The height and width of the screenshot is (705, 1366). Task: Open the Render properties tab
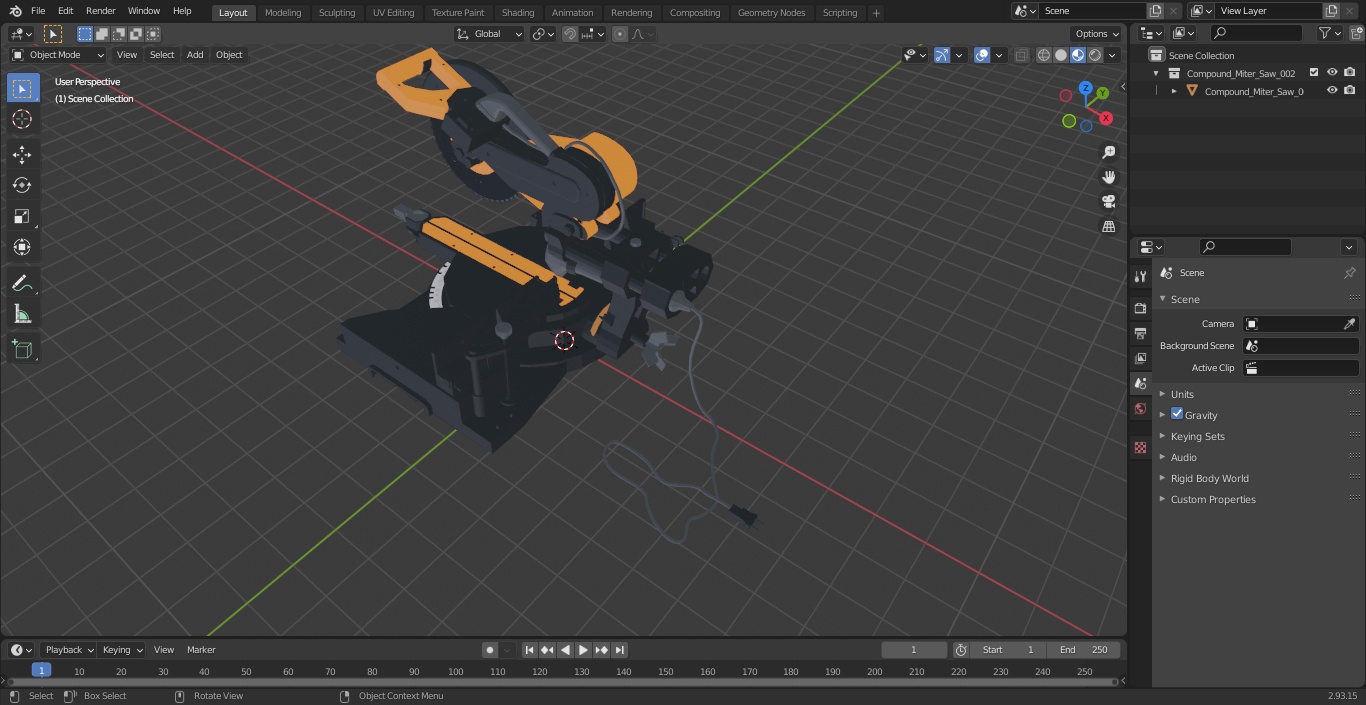(x=1140, y=308)
